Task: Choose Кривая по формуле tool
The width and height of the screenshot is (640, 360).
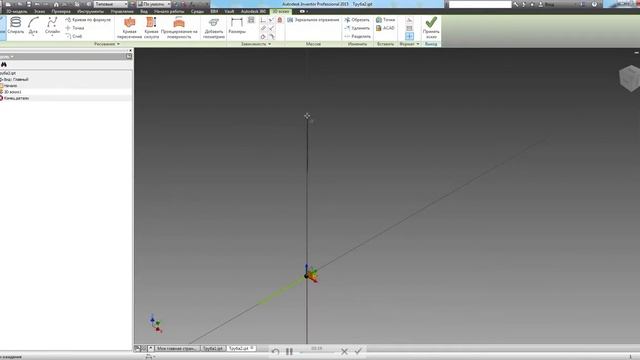Action: [x=88, y=20]
